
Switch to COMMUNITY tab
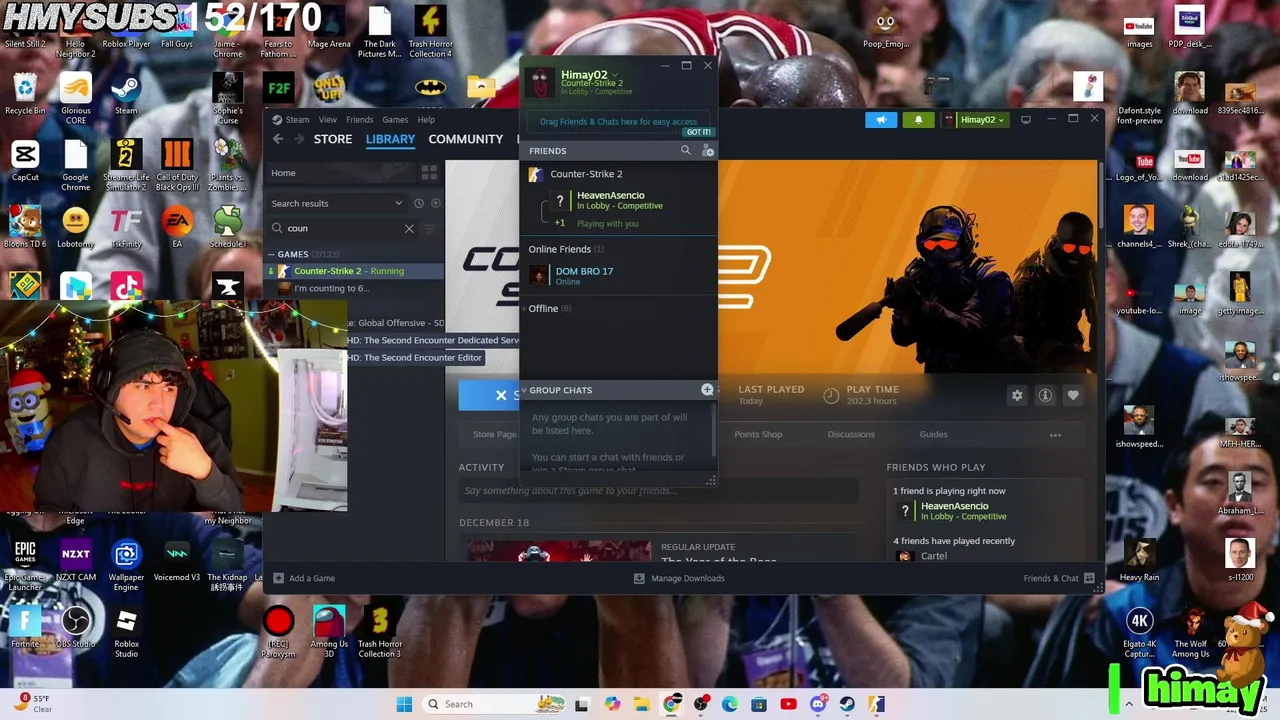click(465, 139)
